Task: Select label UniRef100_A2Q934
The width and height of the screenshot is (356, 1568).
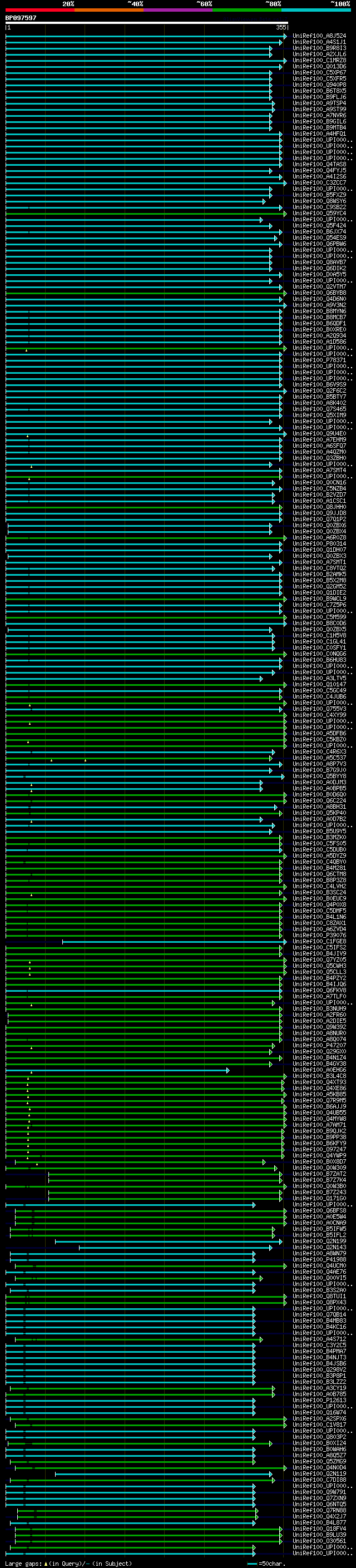Action: [319, 335]
